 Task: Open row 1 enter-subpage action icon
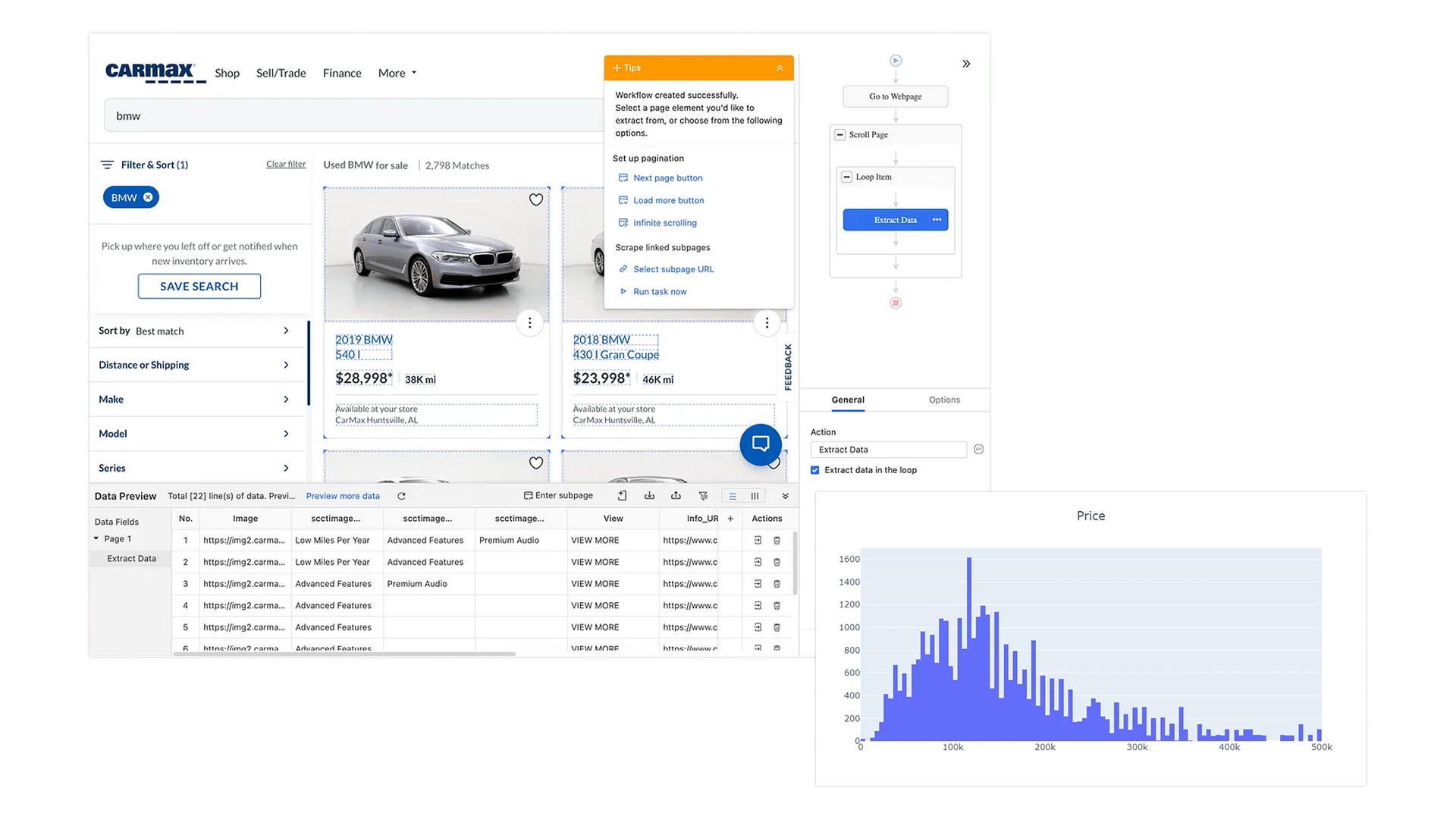coord(758,541)
